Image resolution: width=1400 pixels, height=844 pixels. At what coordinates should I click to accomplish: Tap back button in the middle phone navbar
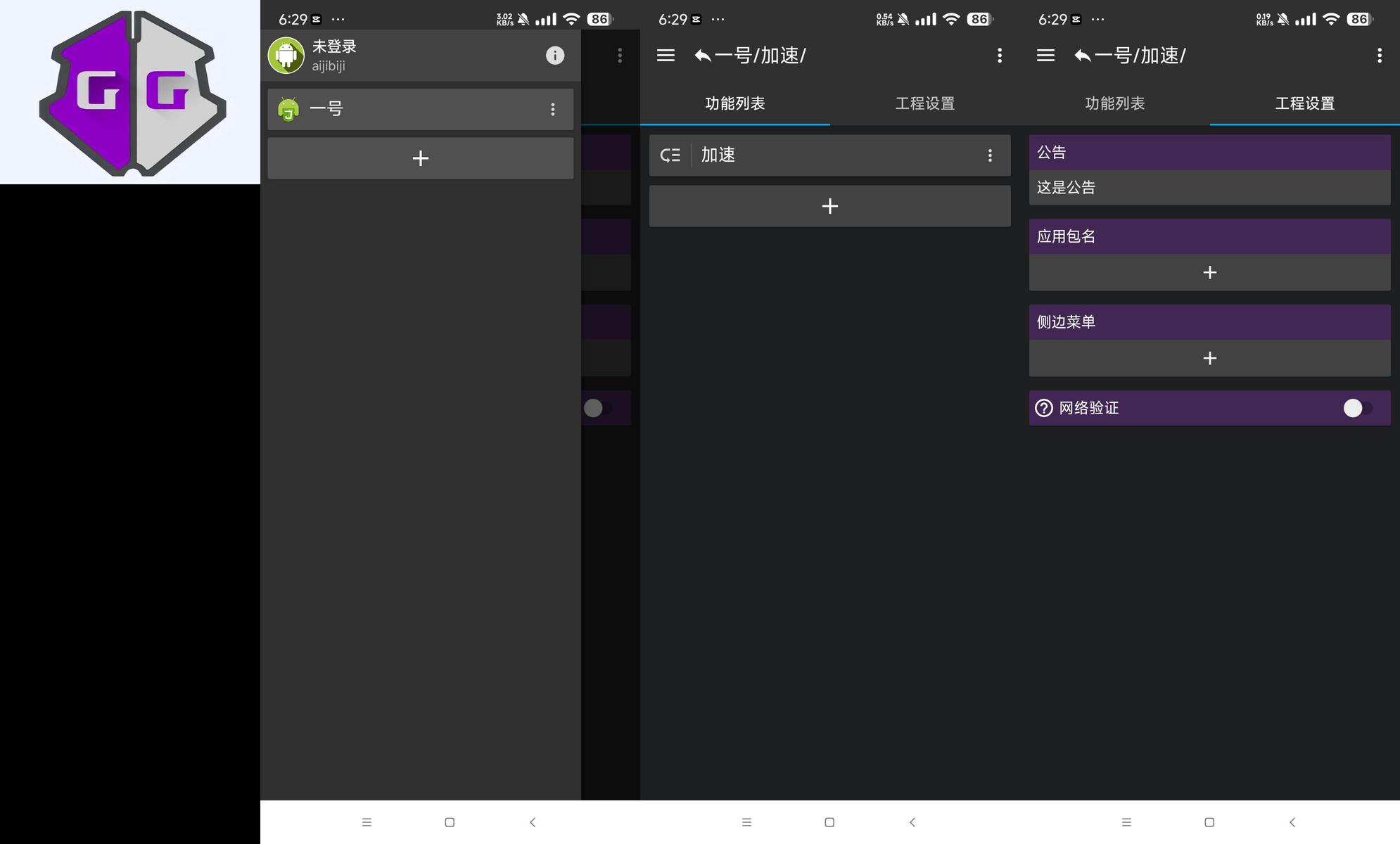912,822
